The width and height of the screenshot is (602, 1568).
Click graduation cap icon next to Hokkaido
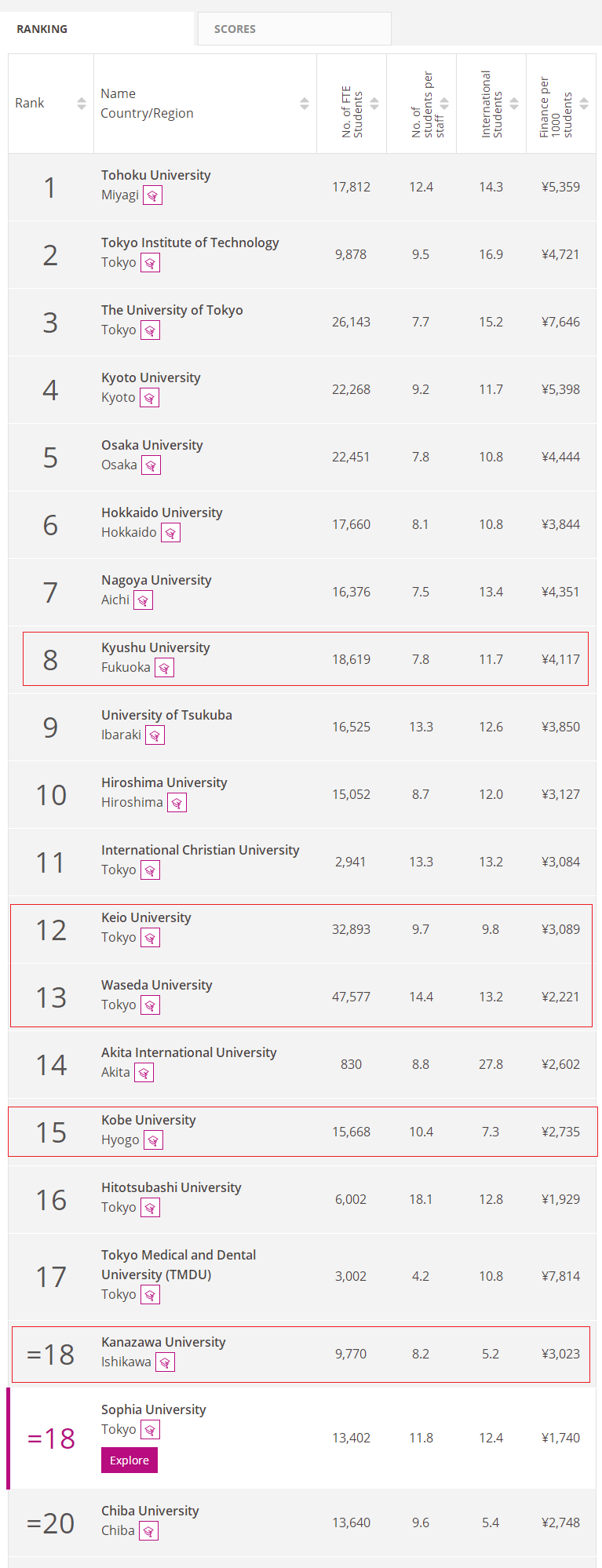coord(170,533)
